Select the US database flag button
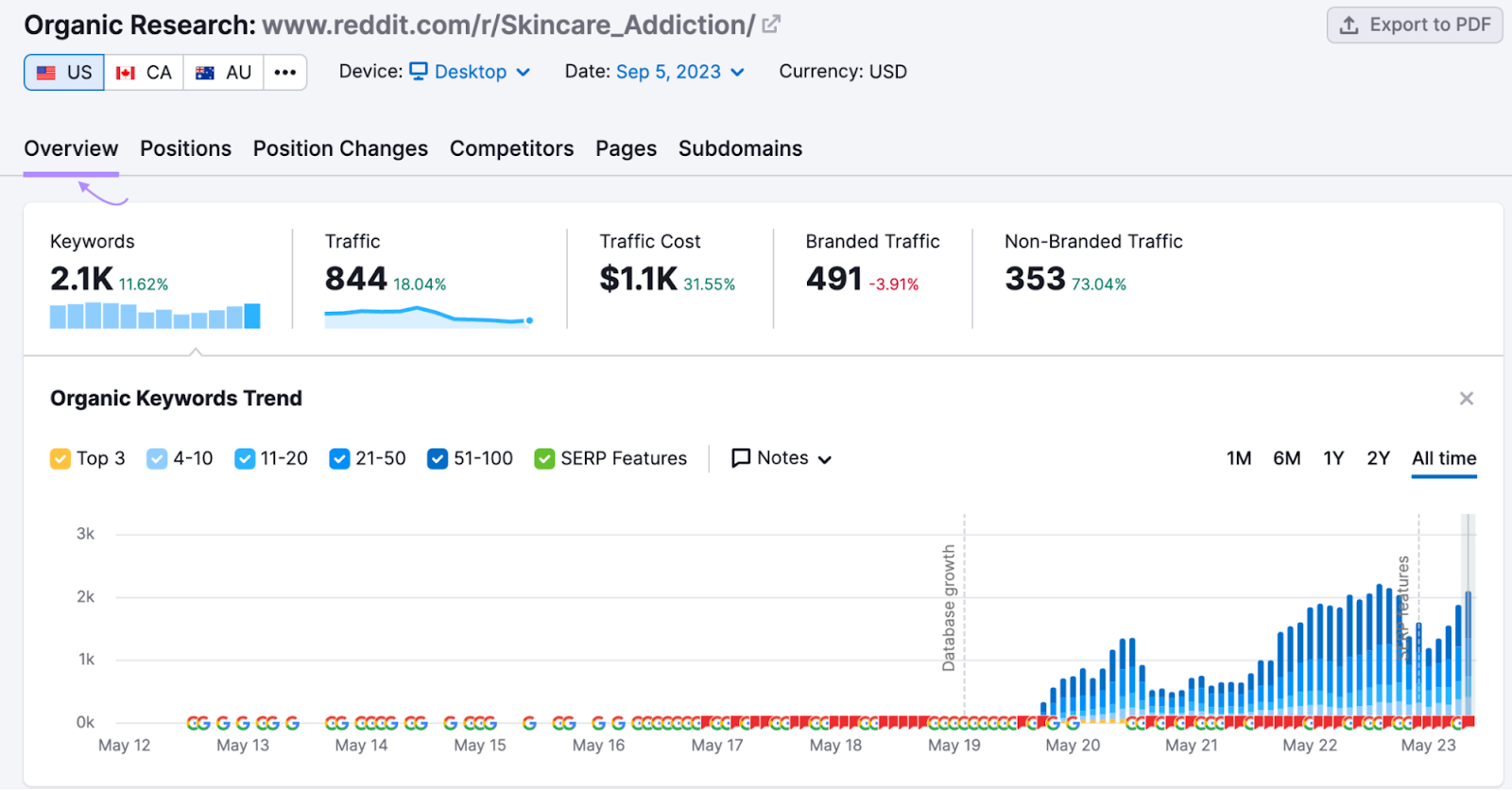Screen dimensions: 1512x790 pos(64,73)
